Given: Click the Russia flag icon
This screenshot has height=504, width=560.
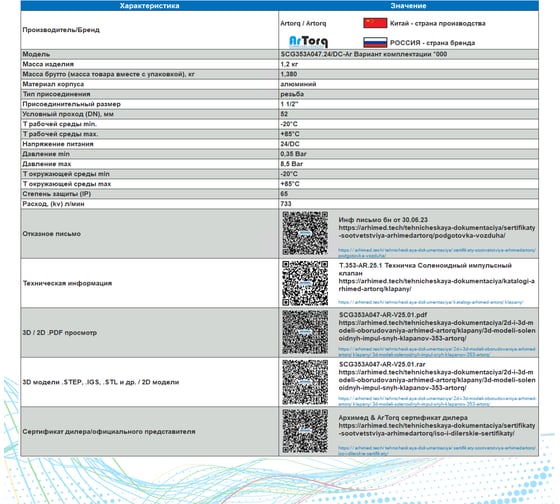Looking at the screenshot, I should [x=375, y=43].
